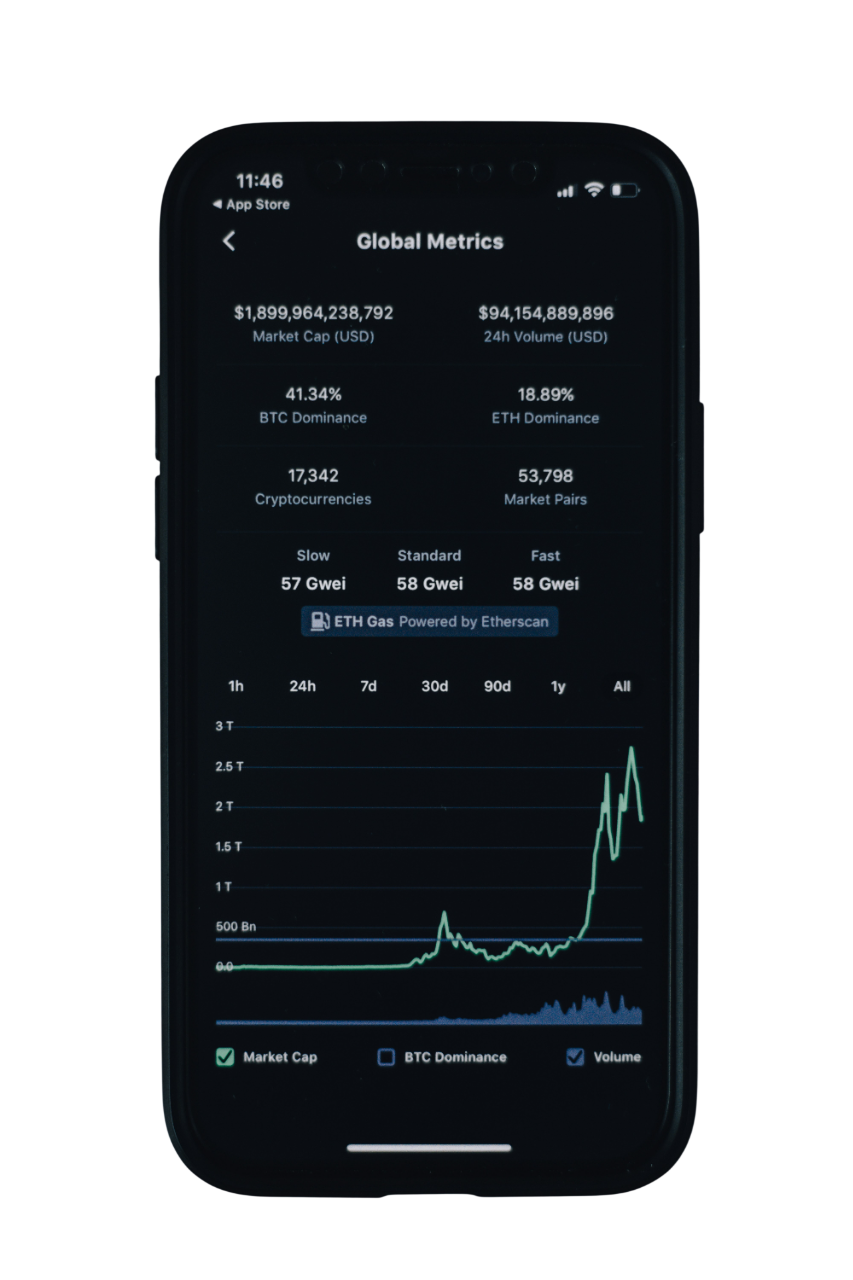Viewport: 853px width, 1280px height.
Task: Switch chart to 24h range
Action: pyautogui.click(x=302, y=686)
